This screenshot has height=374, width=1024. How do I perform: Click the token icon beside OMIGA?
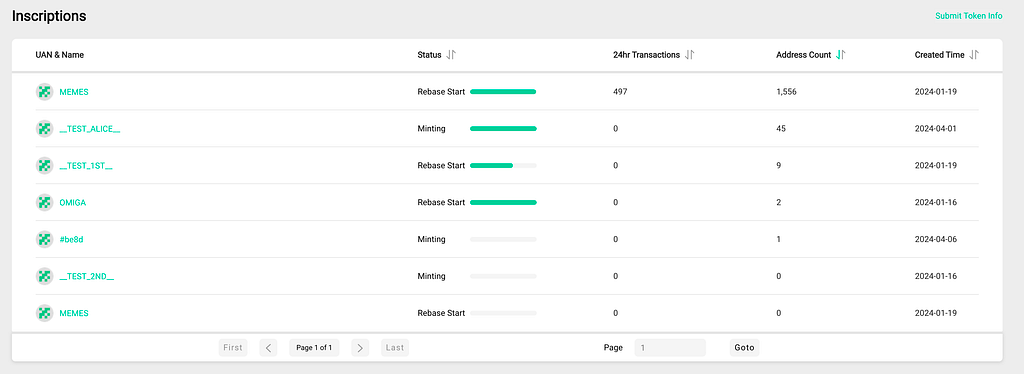tap(44, 202)
